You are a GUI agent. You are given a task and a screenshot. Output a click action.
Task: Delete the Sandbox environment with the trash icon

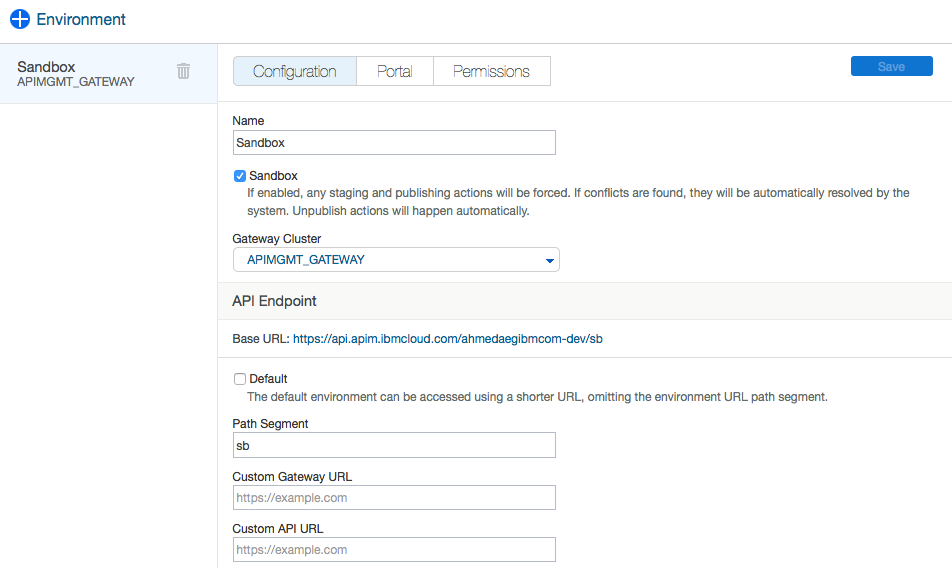point(183,71)
